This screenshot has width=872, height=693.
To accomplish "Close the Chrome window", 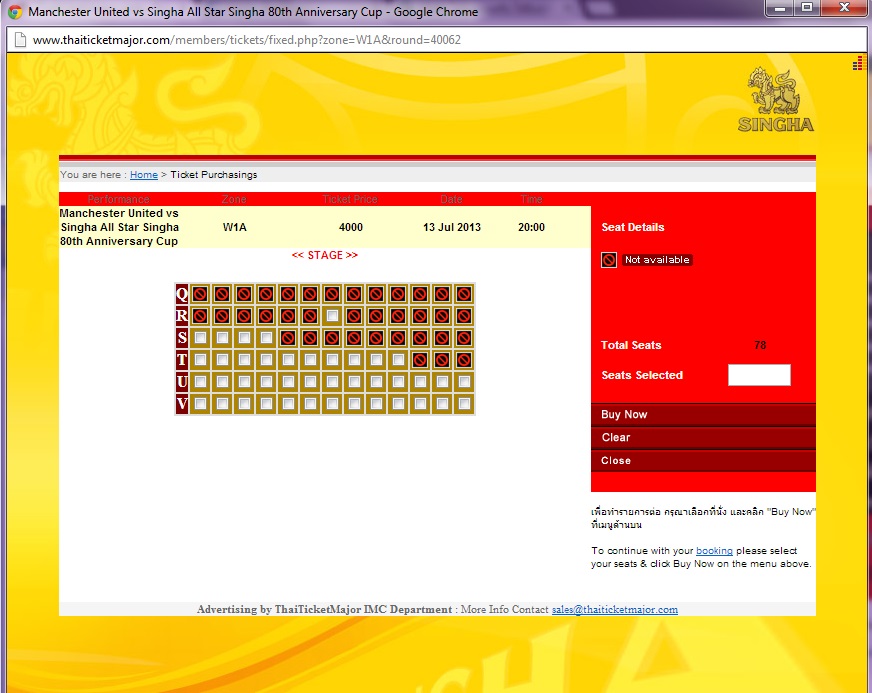I will [x=844, y=8].
